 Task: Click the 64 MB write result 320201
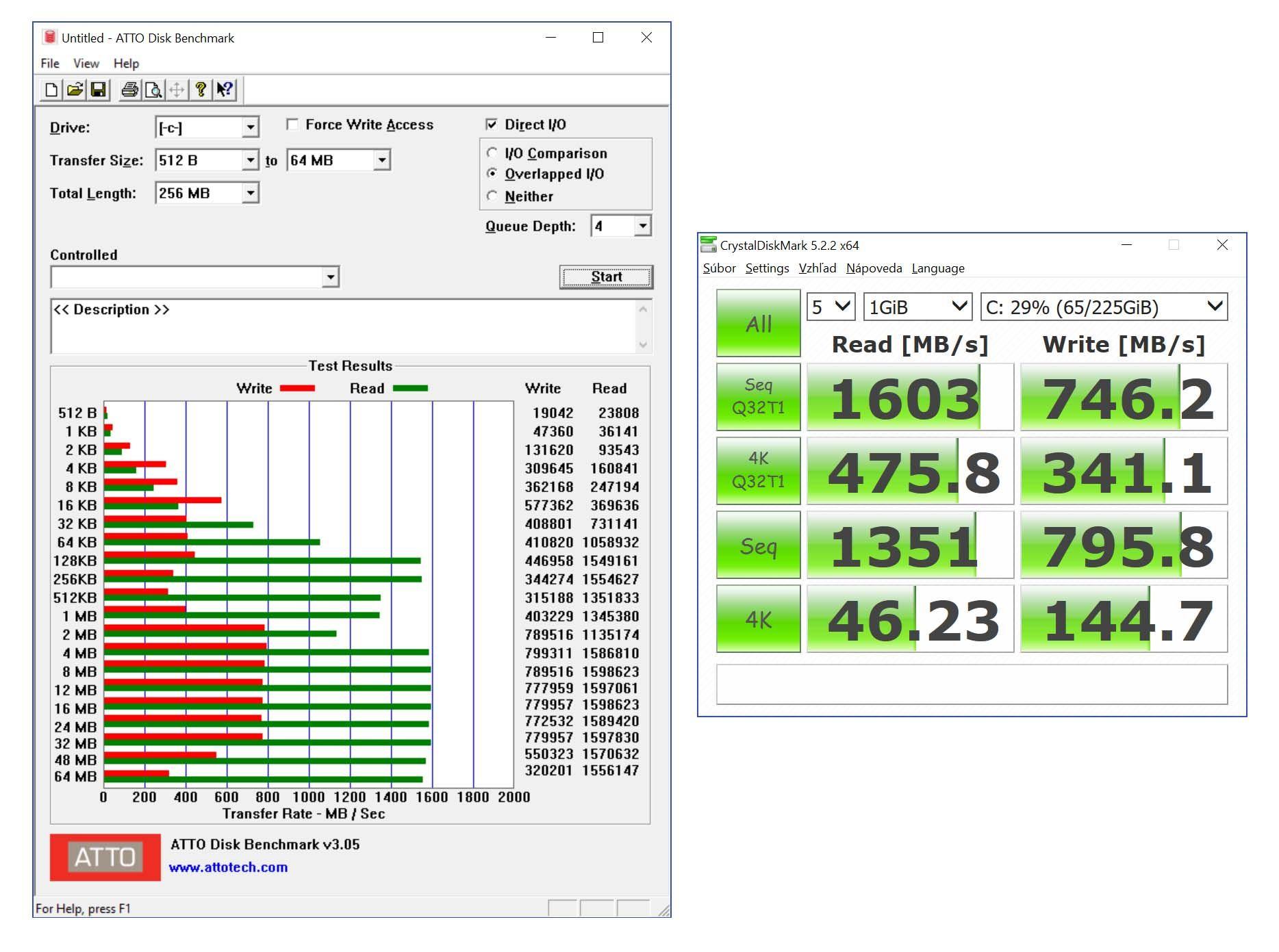[x=548, y=770]
